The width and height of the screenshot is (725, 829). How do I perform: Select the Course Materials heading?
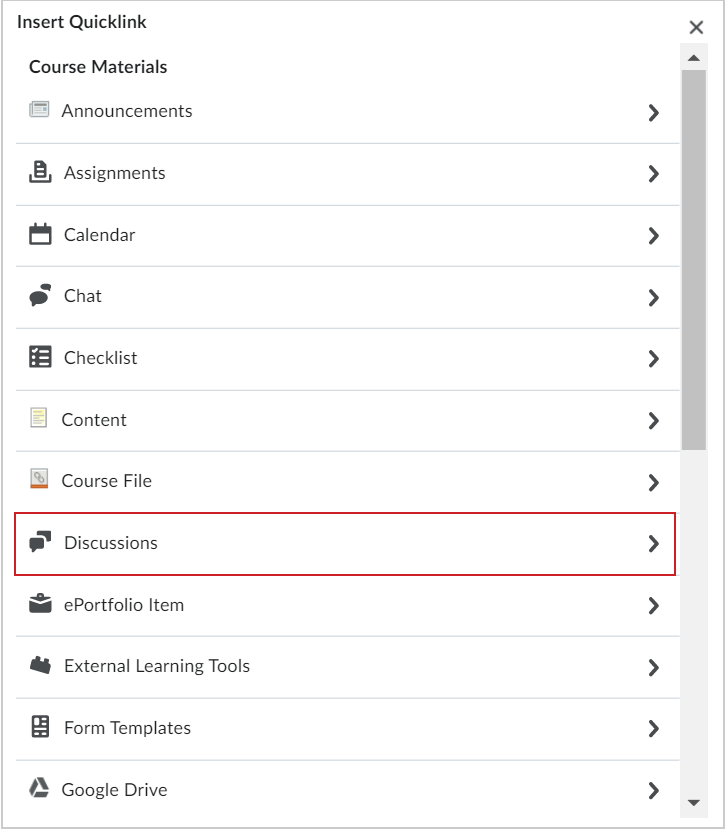pyautogui.click(x=97, y=66)
